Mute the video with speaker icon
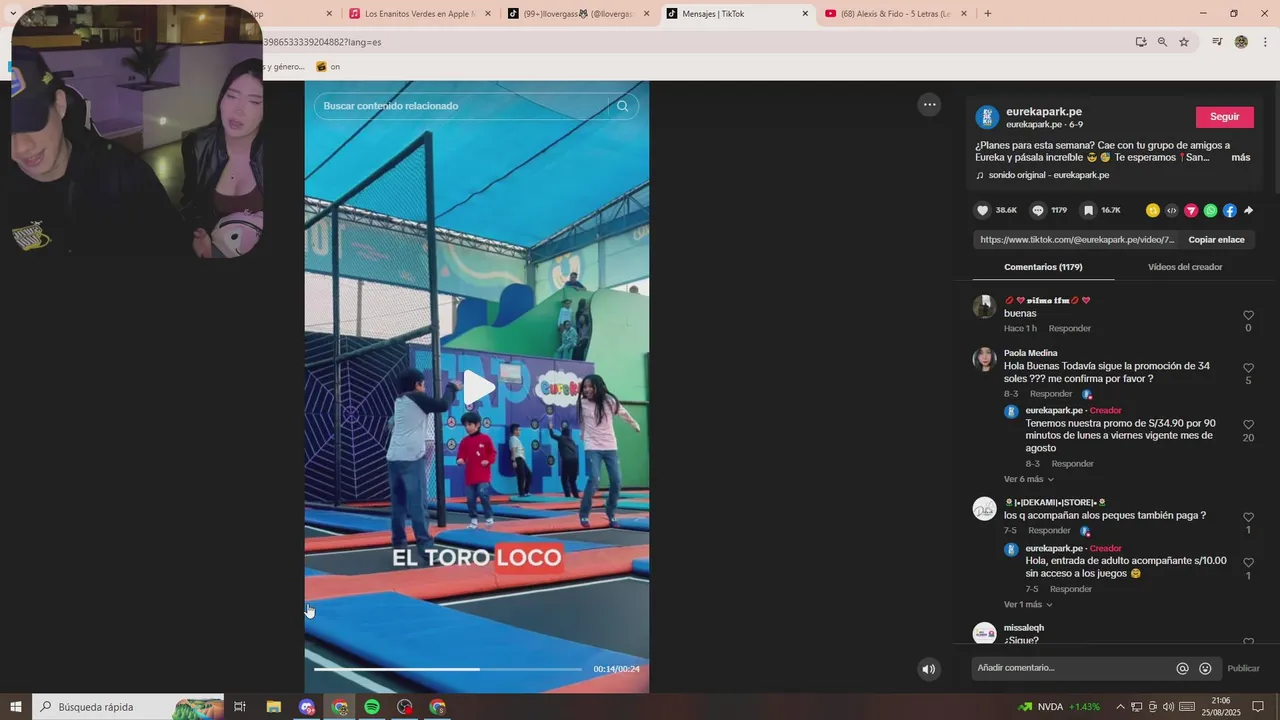This screenshot has width=1280, height=720. pyautogui.click(x=929, y=669)
